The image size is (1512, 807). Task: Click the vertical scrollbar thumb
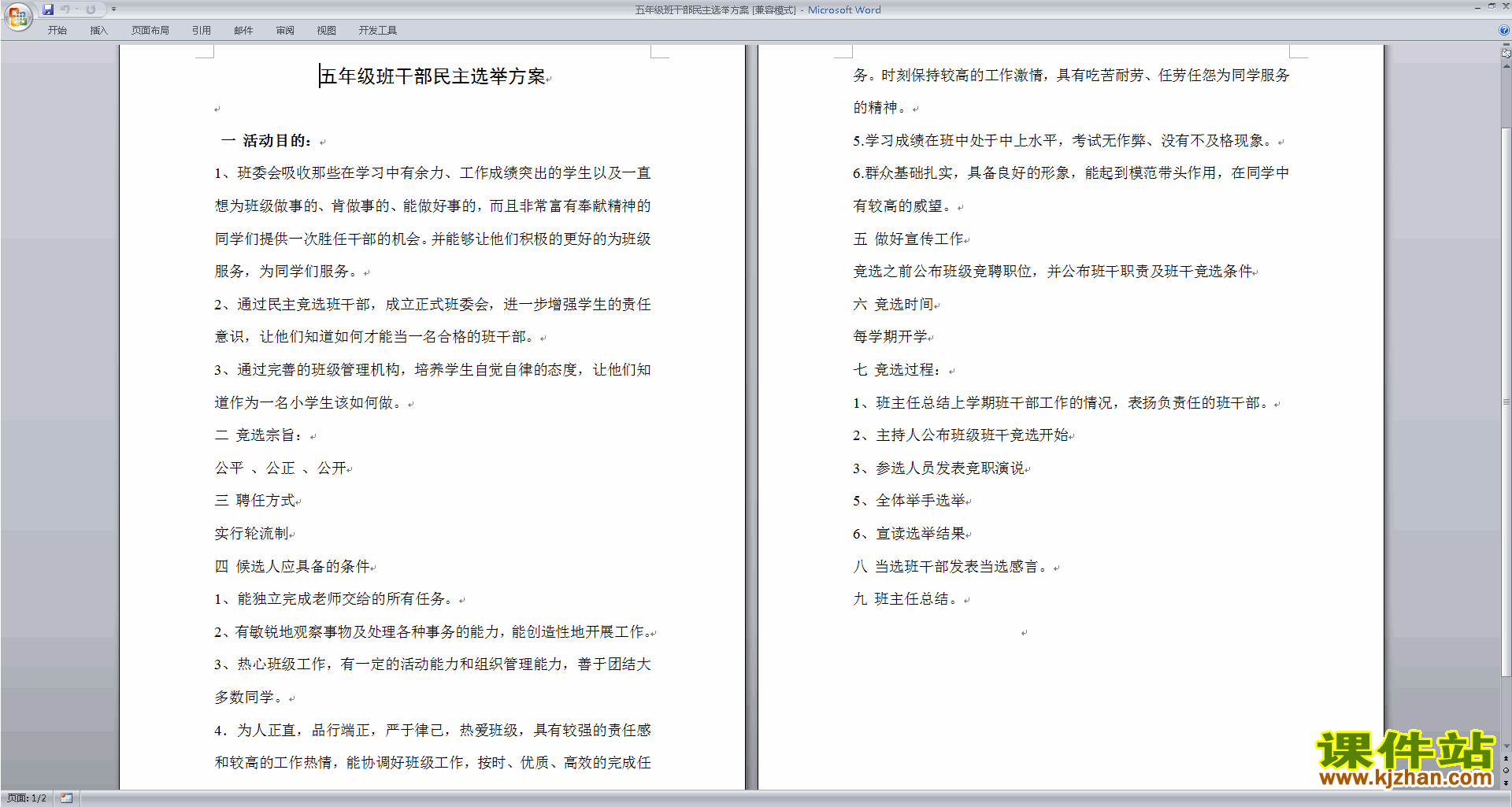click(x=1506, y=402)
